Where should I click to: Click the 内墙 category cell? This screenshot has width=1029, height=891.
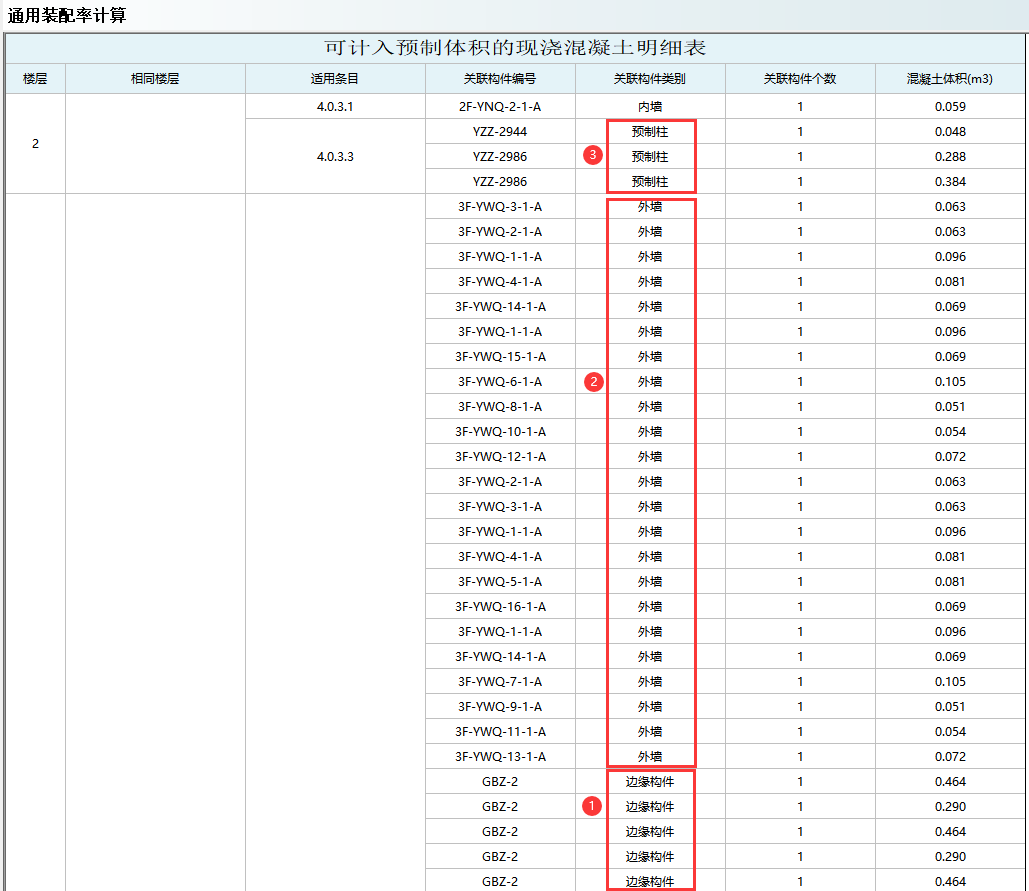pyautogui.click(x=650, y=106)
